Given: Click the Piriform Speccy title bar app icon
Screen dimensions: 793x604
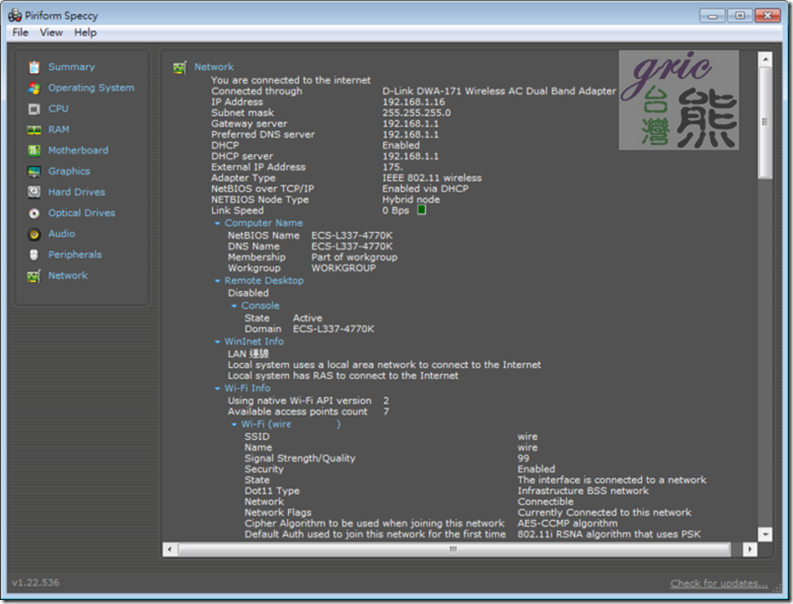Looking at the screenshot, I should [15, 15].
